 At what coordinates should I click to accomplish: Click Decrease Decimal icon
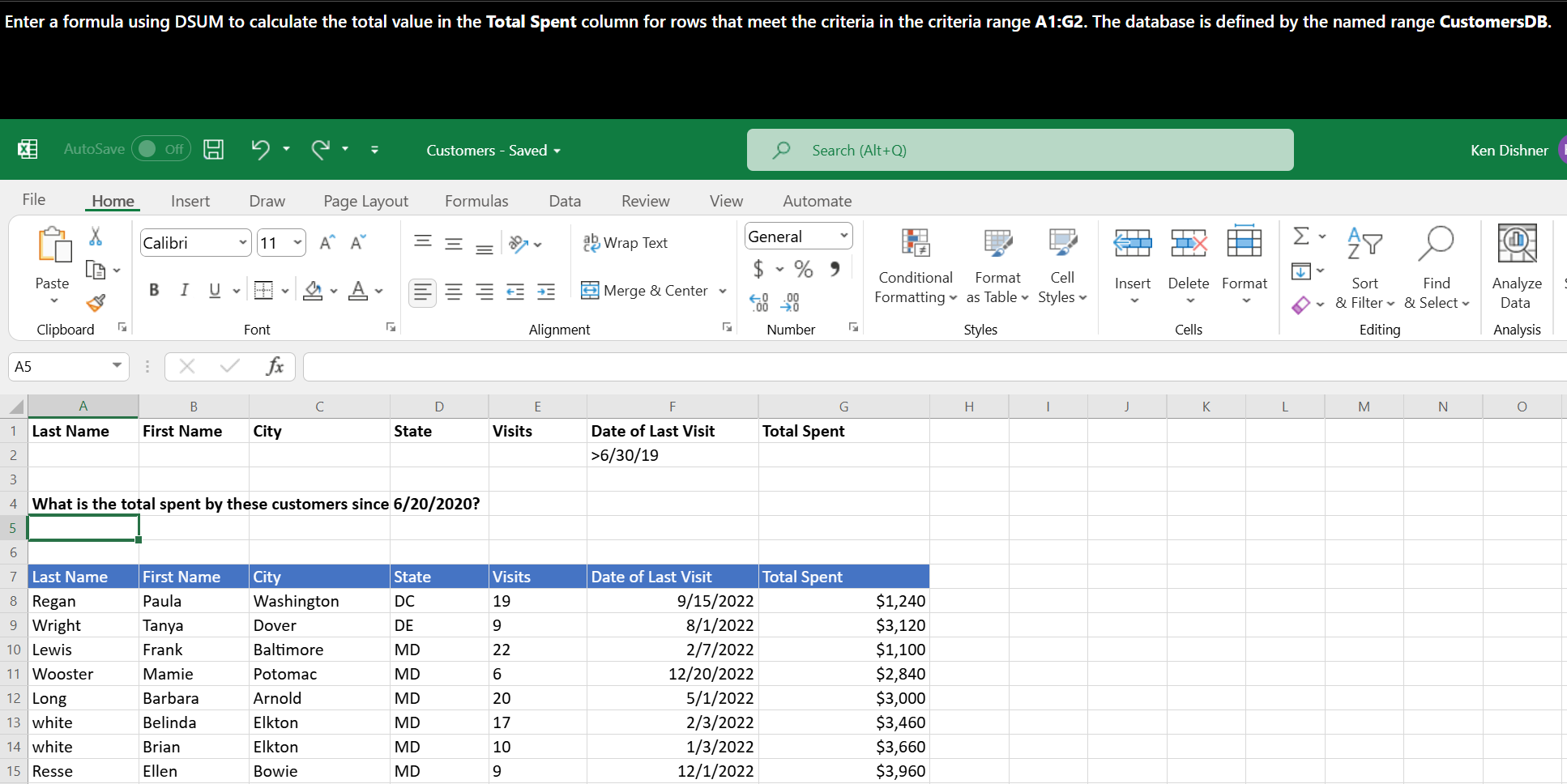coord(790,302)
